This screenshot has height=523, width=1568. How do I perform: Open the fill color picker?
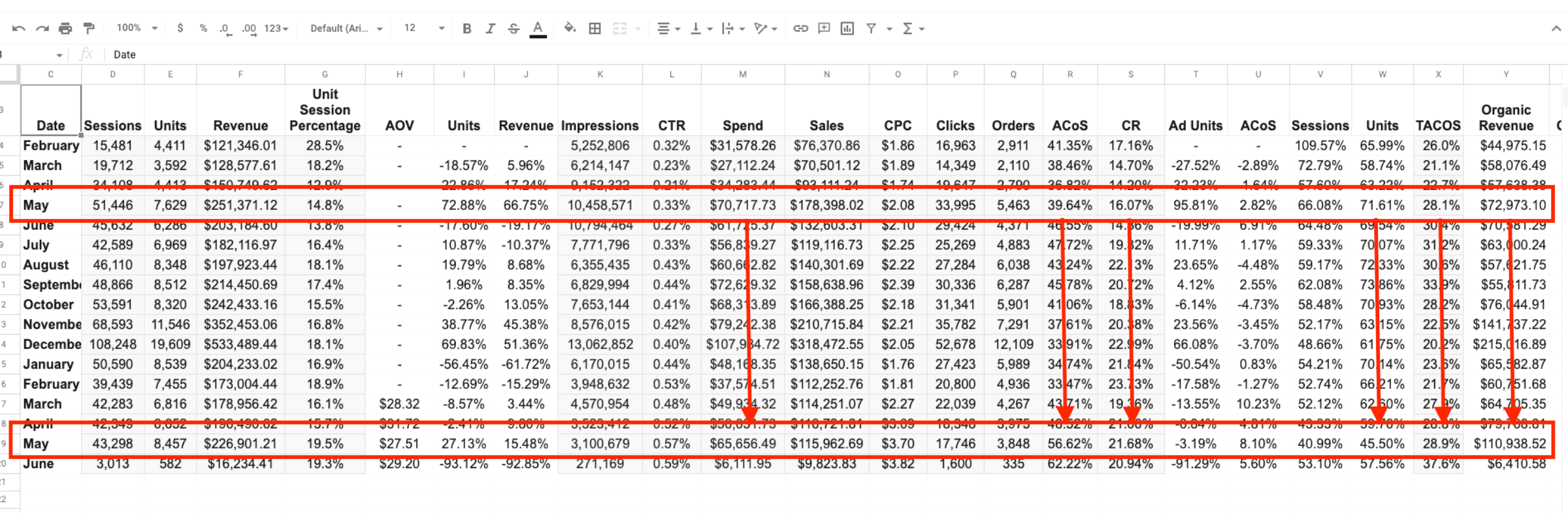(x=570, y=28)
